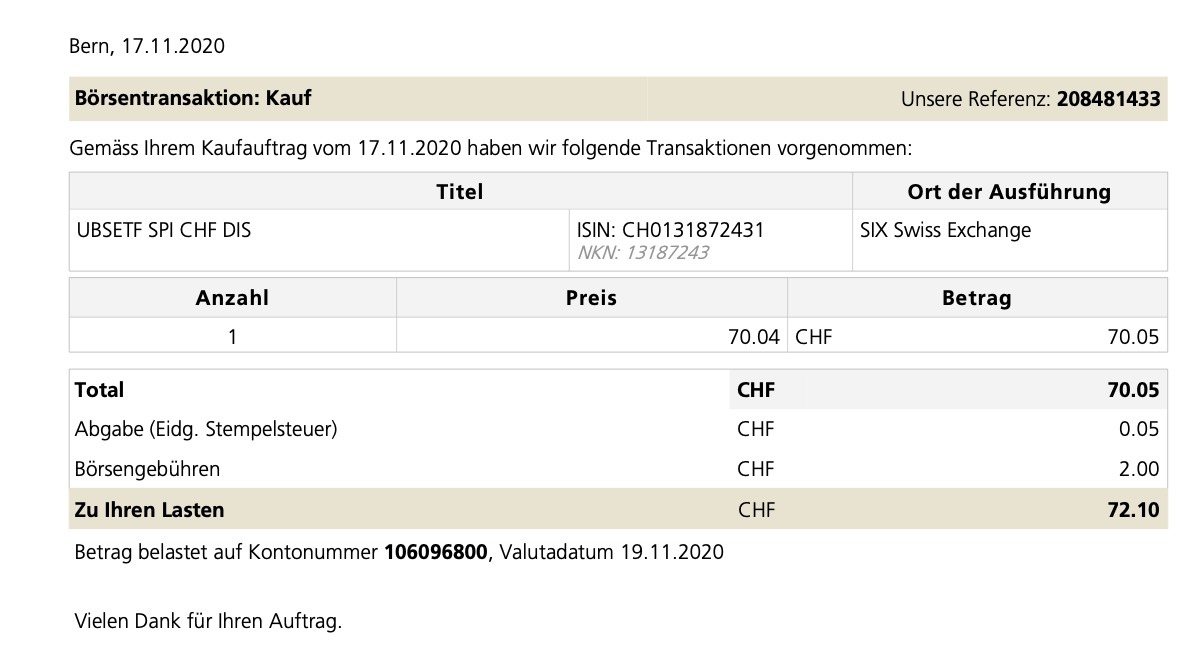Click the date line 'Bern, 17.11.2020'
Image resolution: width=1196 pixels, height=653 pixels.
tap(146, 46)
